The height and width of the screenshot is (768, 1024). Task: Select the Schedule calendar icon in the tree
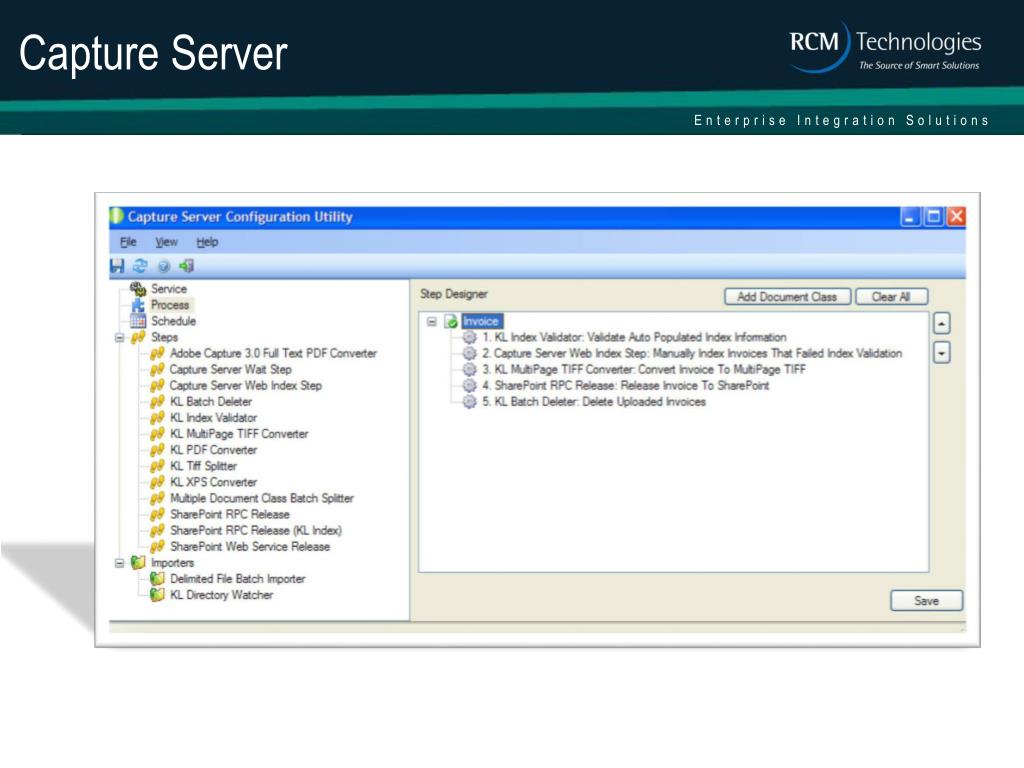tap(138, 321)
